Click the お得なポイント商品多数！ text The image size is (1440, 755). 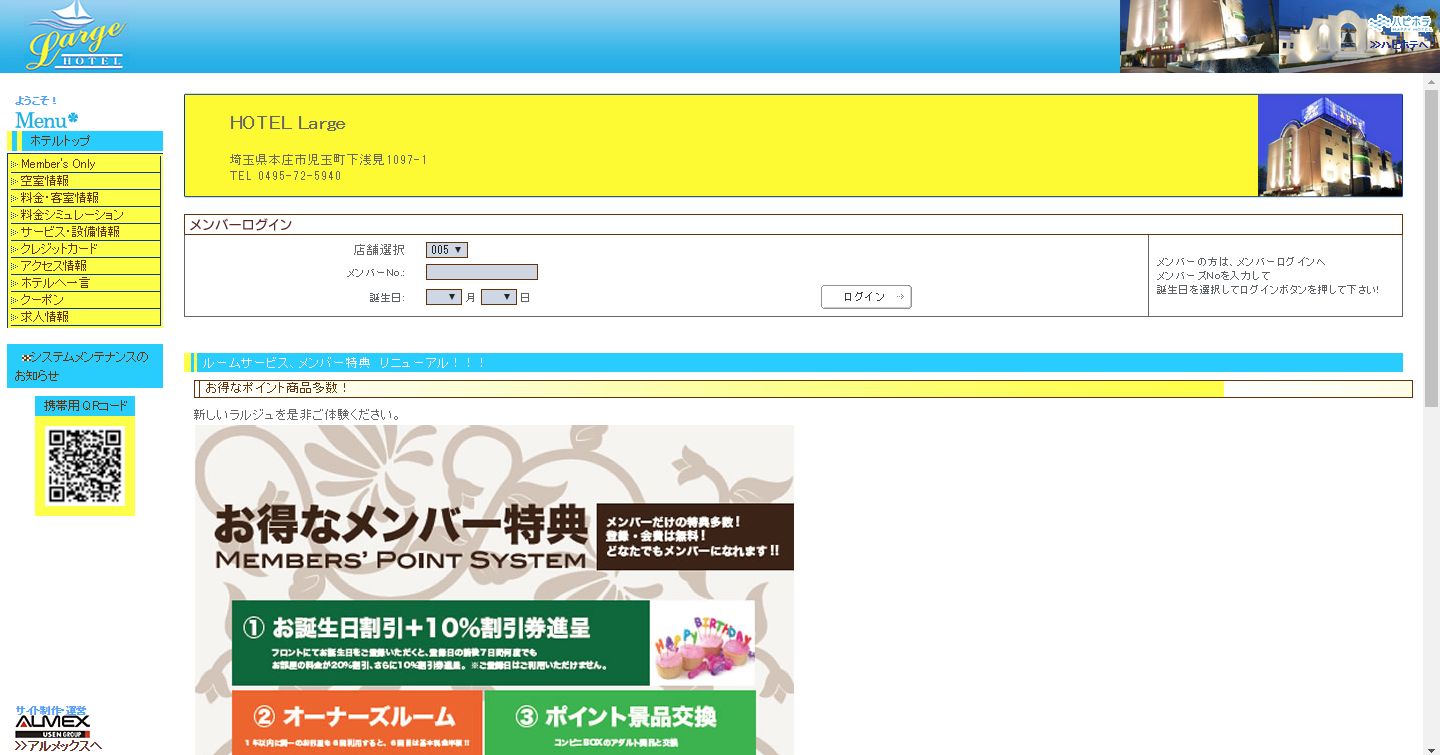277,388
